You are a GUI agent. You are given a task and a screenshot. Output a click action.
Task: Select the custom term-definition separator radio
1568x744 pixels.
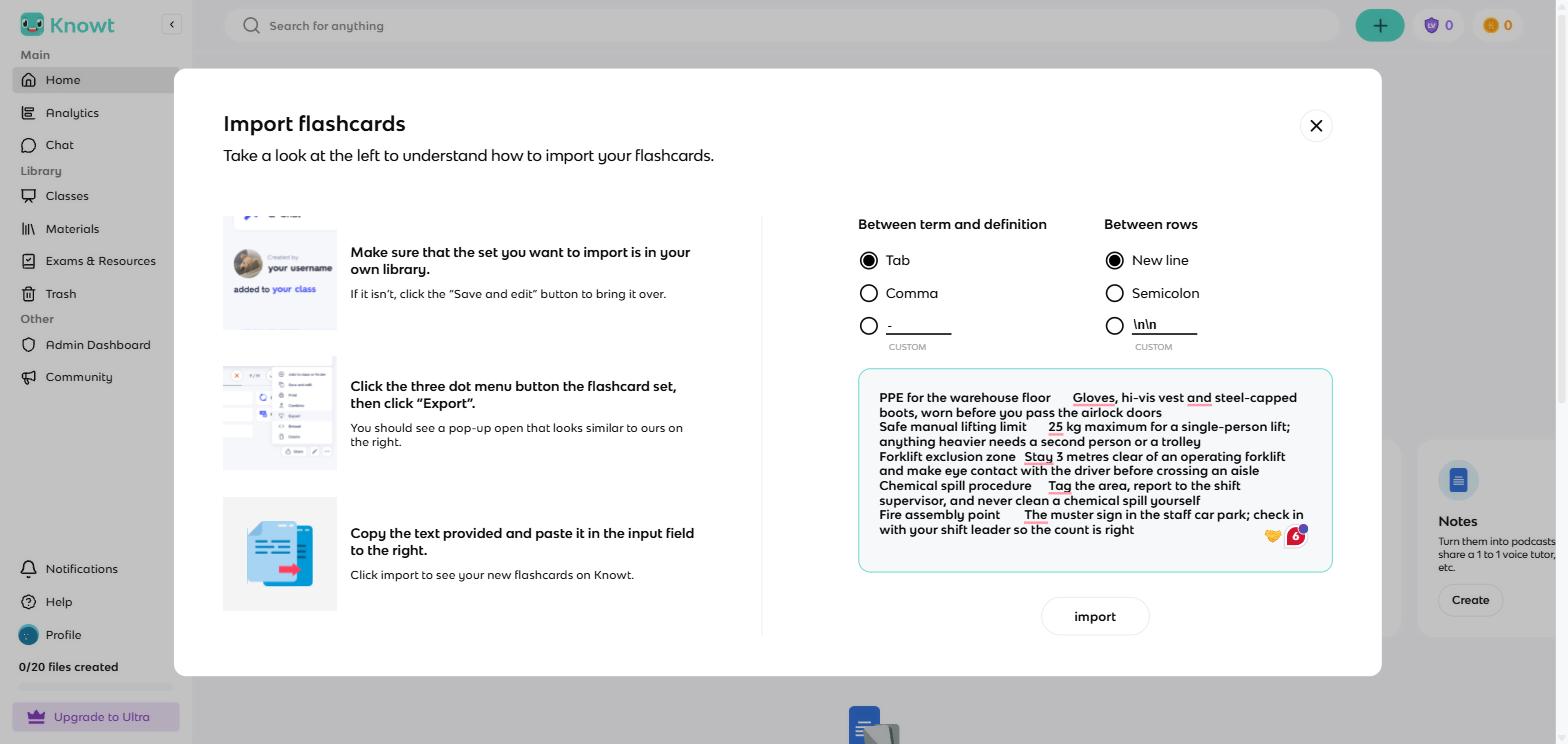(869, 326)
